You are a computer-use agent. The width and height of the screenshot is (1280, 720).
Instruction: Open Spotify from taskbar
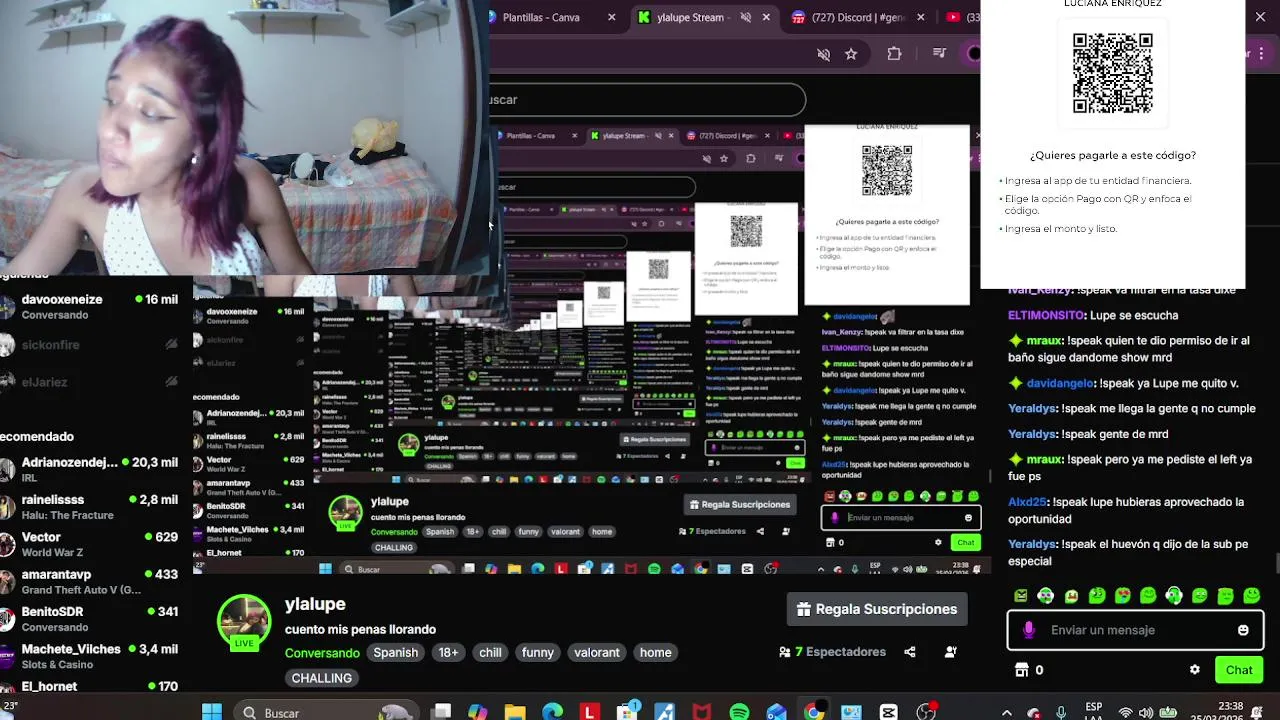tap(739, 712)
